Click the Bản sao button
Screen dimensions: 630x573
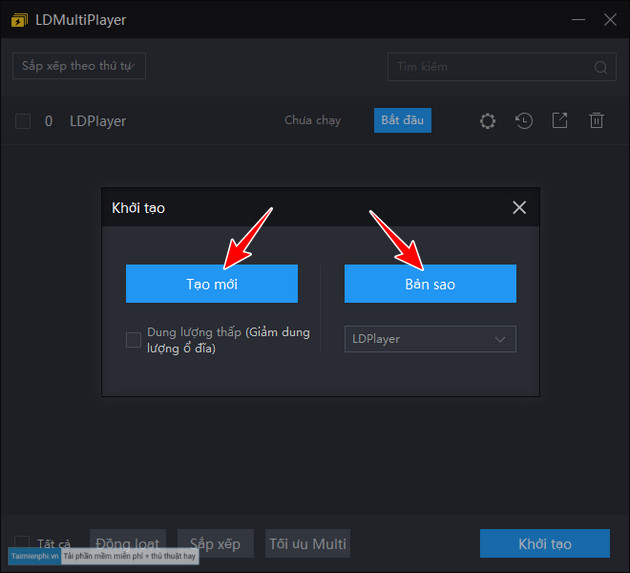(x=430, y=284)
